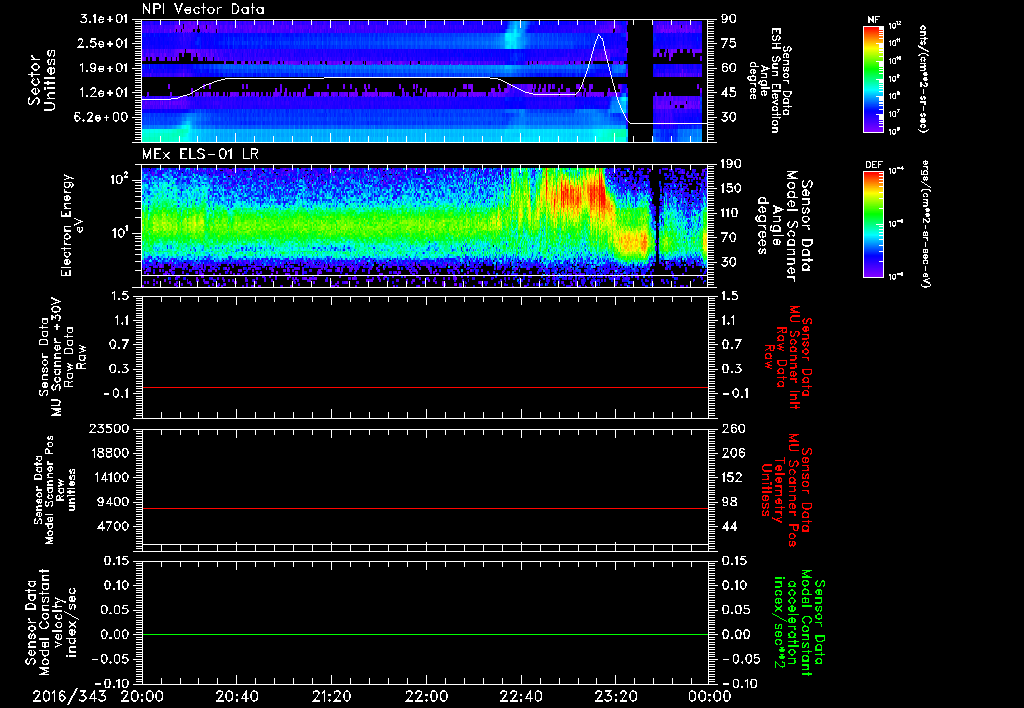Click the DEF color scale bar
This screenshot has width=1024, height=708.
coord(874,223)
